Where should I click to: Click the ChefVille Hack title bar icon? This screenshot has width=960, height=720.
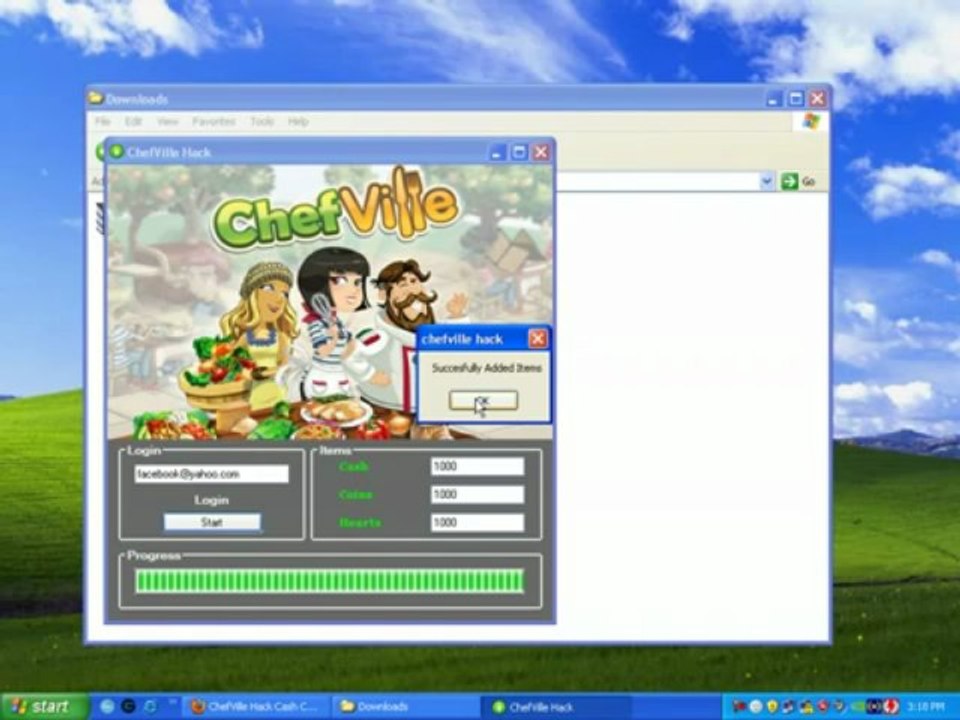[x=116, y=152]
